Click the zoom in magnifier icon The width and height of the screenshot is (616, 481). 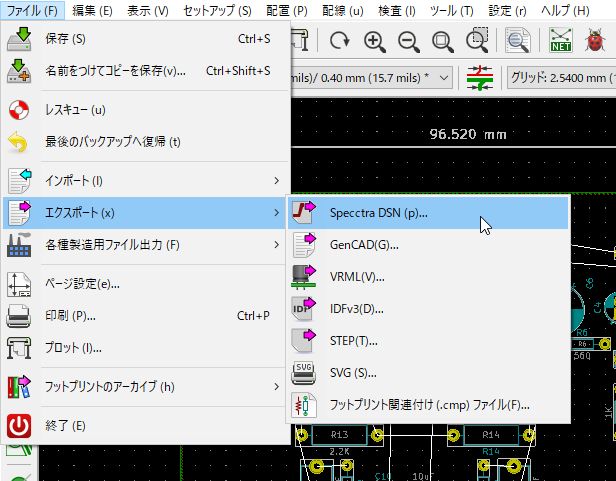375,41
